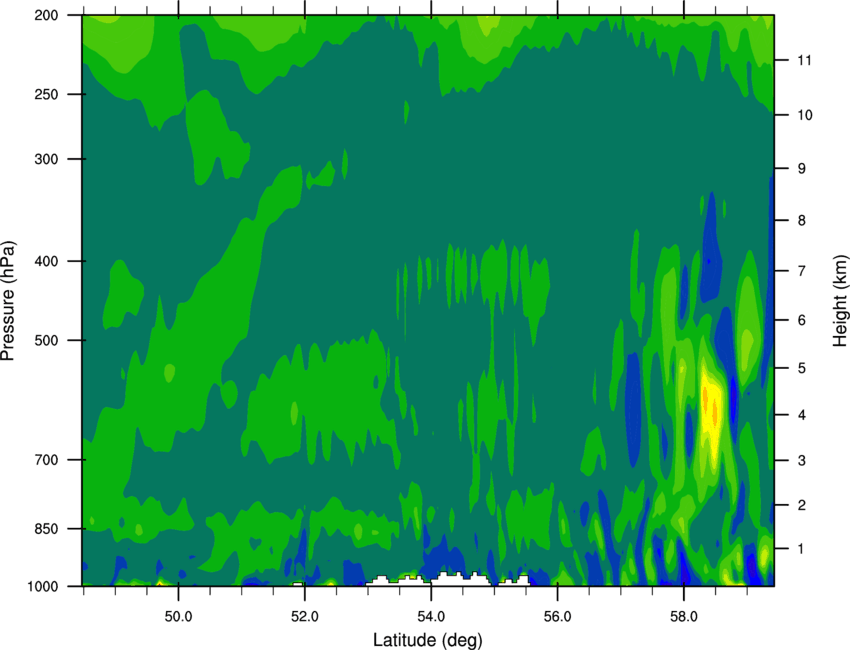Click the Height (km) axis title

pos(840,301)
